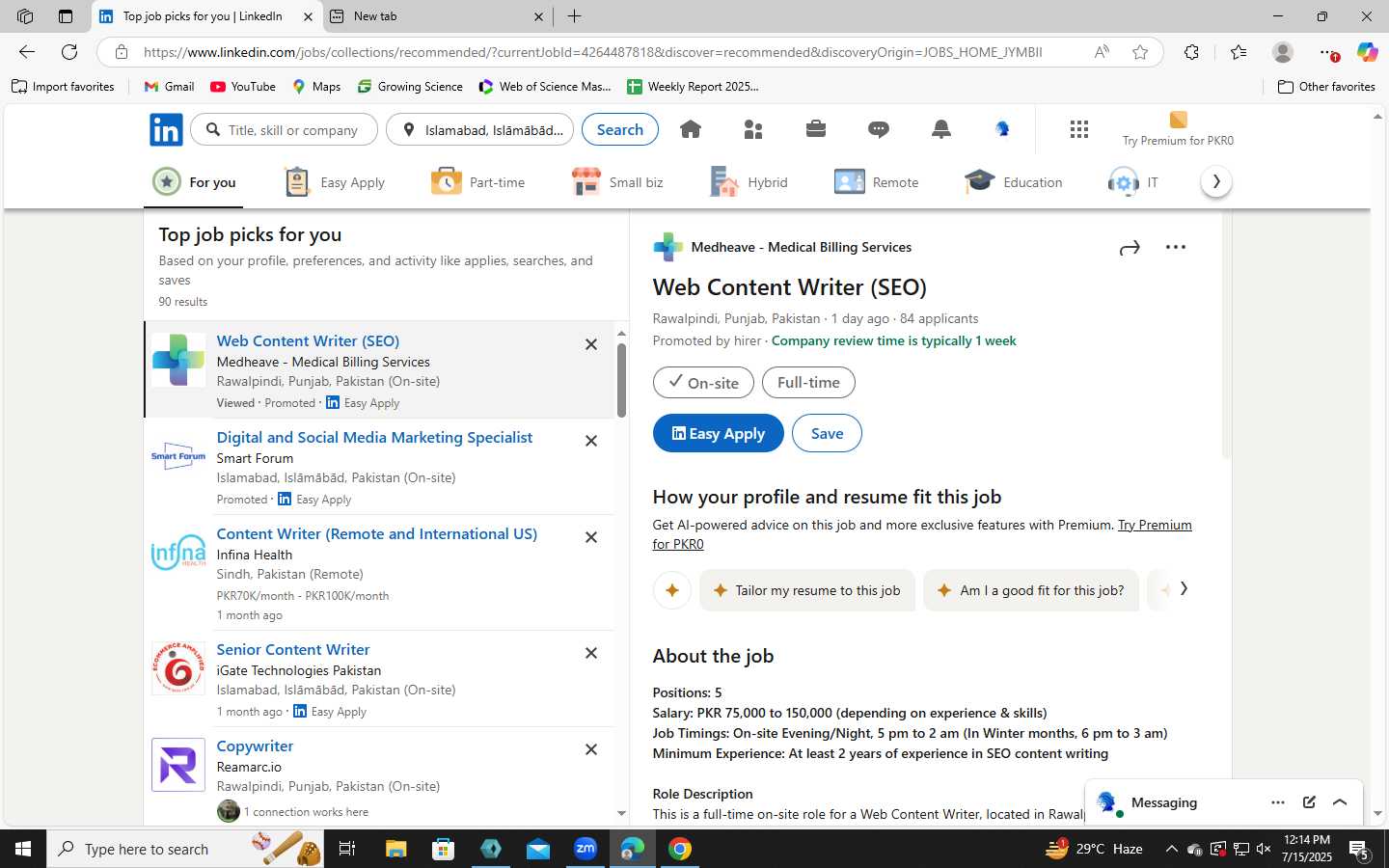The width and height of the screenshot is (1389, 868).
Task: Open the Jobs briefcase icon
Action: (816, 129)
